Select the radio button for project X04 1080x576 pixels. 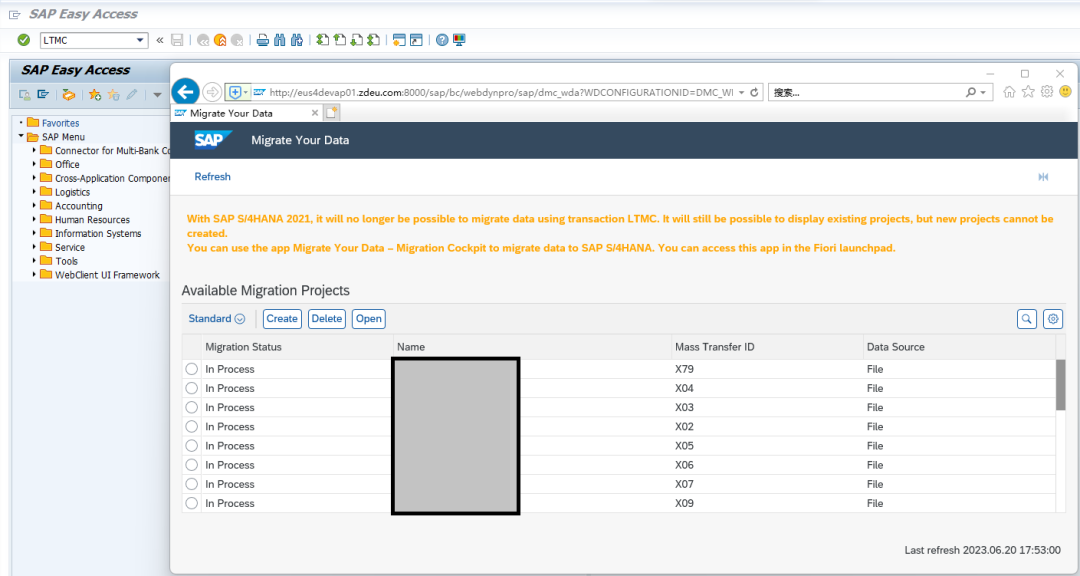(191, 389)
